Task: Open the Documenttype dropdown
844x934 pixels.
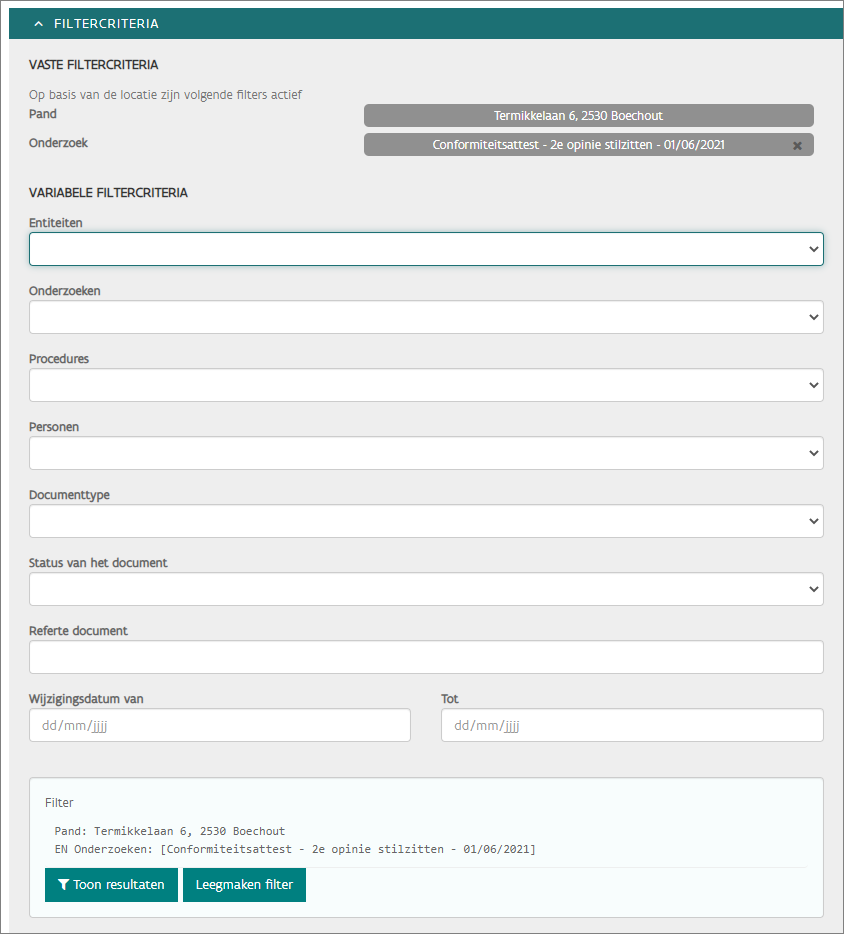Action: 426,521
